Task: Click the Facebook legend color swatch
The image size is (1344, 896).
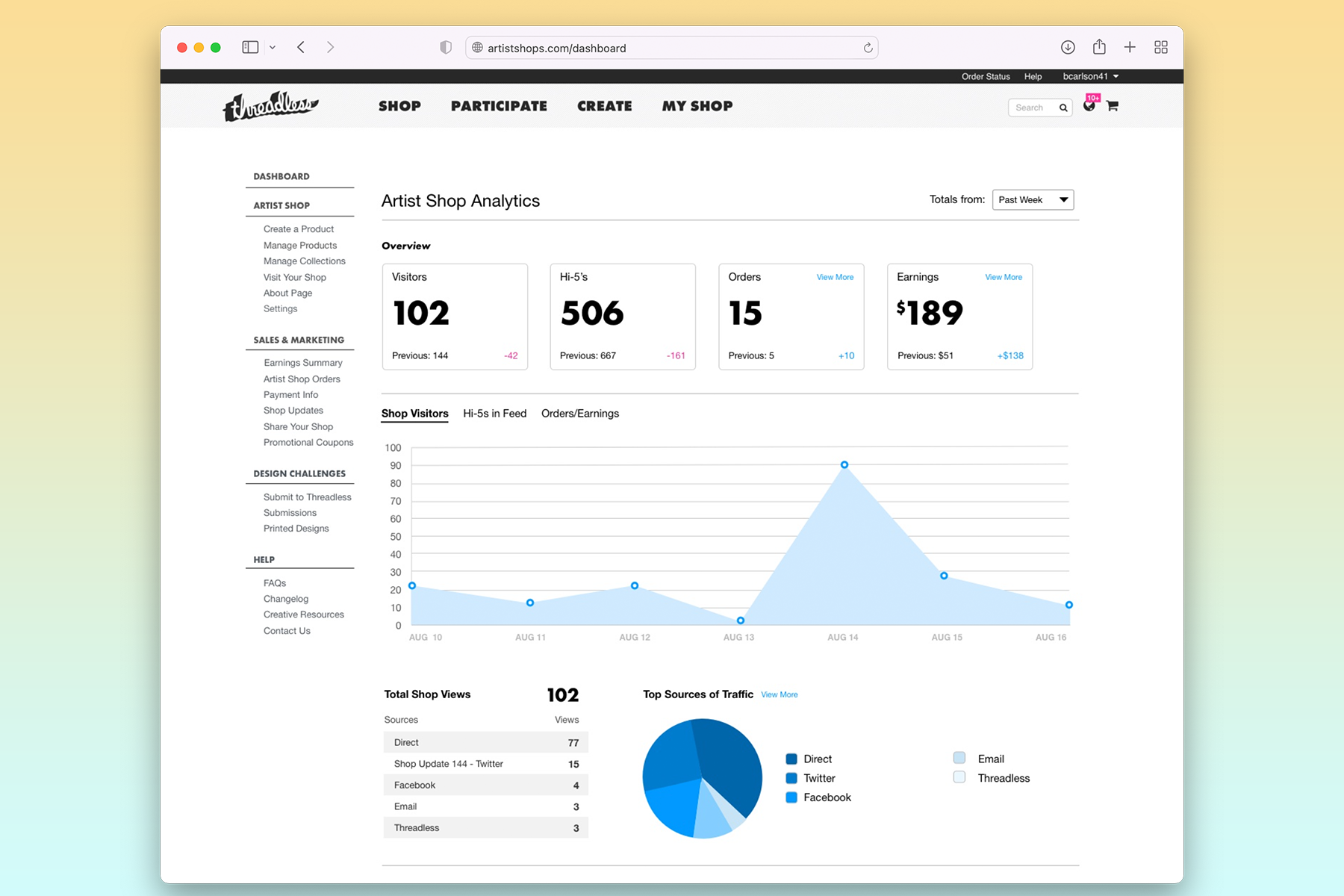Action: pos(791,797)
